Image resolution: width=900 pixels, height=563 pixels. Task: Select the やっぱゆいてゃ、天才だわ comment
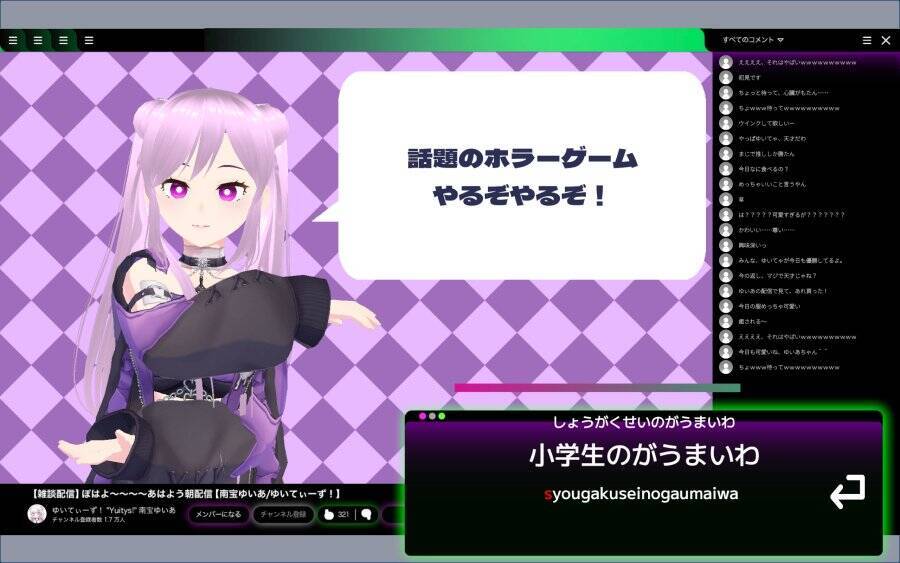(x=772, y=138)
